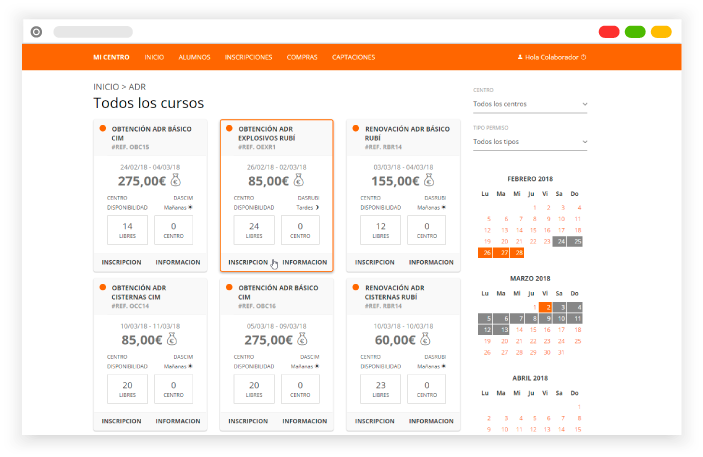The height and width of the screenshot is (457, 703).
Task: Open the CAPTACIONES section
Action: pyautogui.click(x=353, y=57)
